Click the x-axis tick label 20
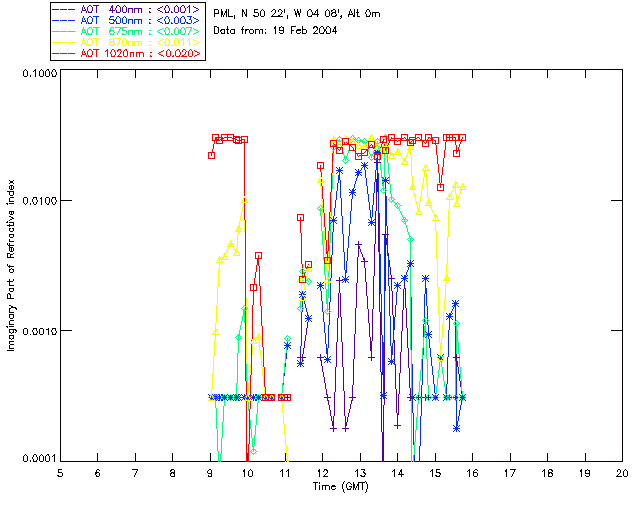 tap(622, 473)
